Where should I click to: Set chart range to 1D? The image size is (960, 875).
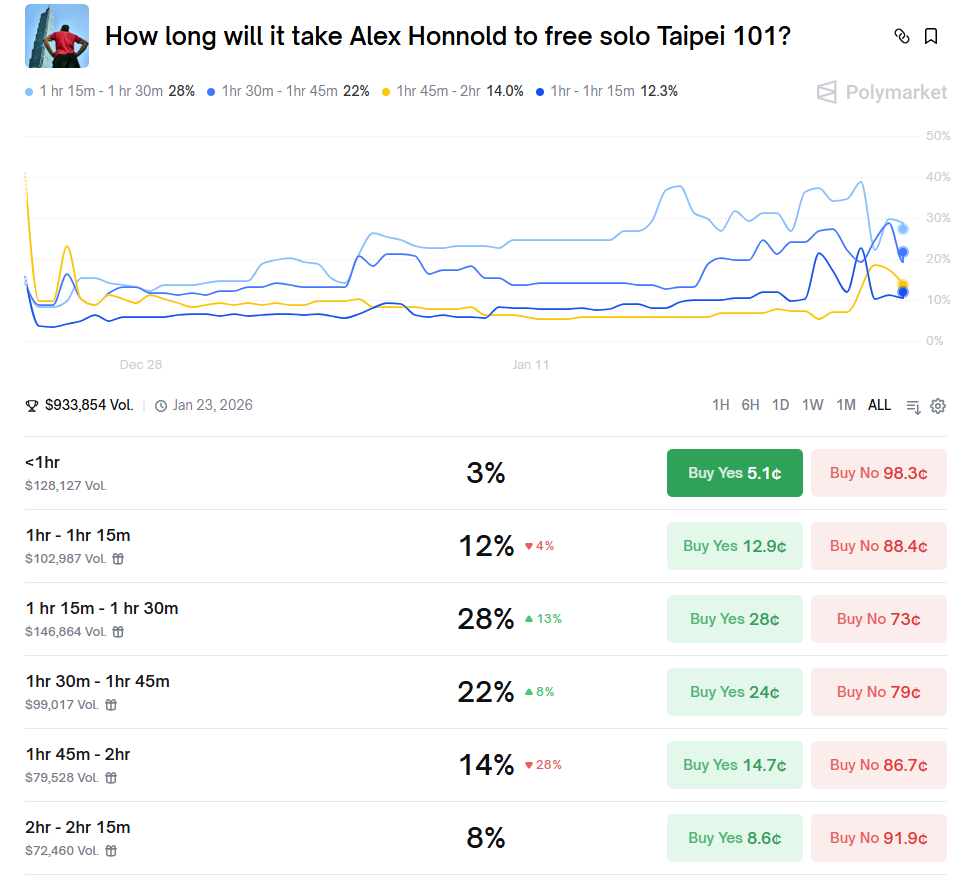(781, 405)
